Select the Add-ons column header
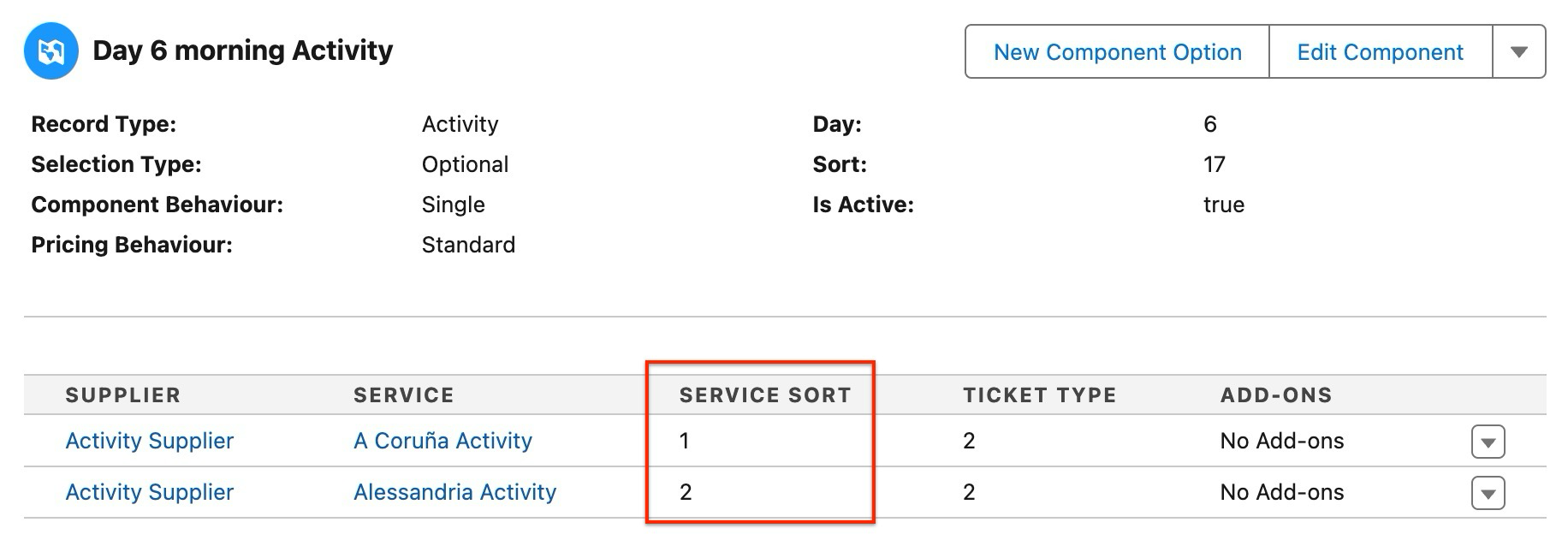The image size is (1568, 546). [x=1276, y=395]
